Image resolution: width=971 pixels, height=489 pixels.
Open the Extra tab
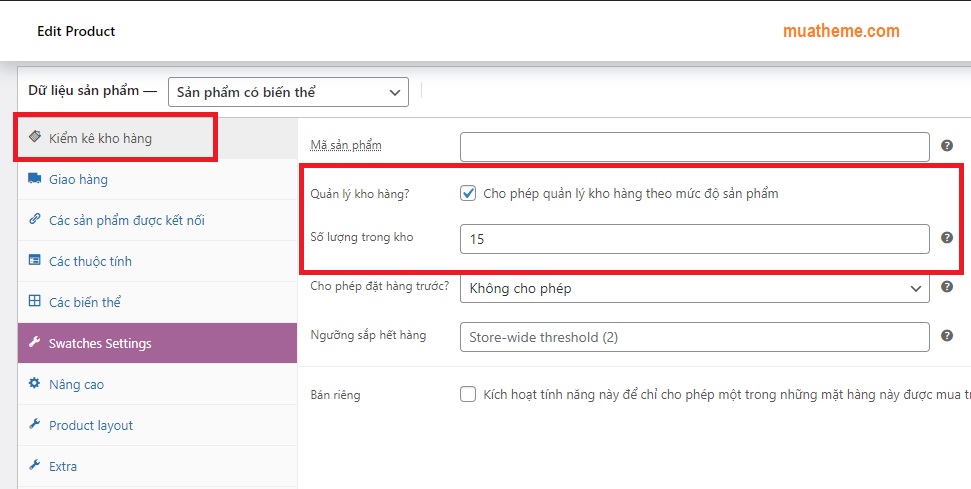[63, 466]
